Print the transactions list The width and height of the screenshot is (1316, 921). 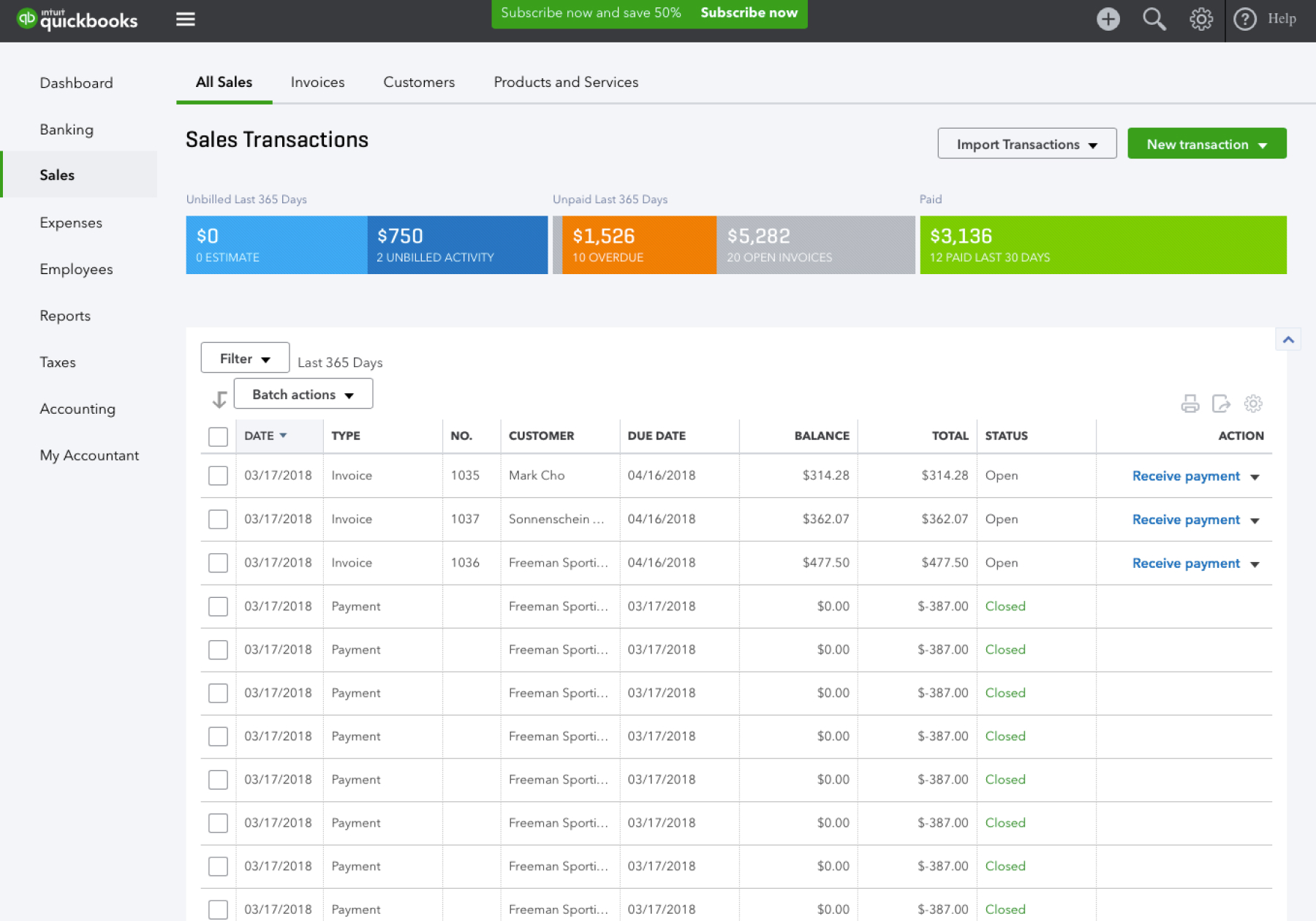(1191, 403)
